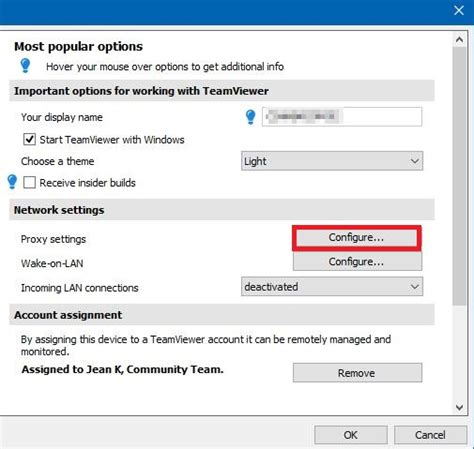Click the 'Incoming LAN connections' label
474x449 pixels.
(x=79, y=288)
